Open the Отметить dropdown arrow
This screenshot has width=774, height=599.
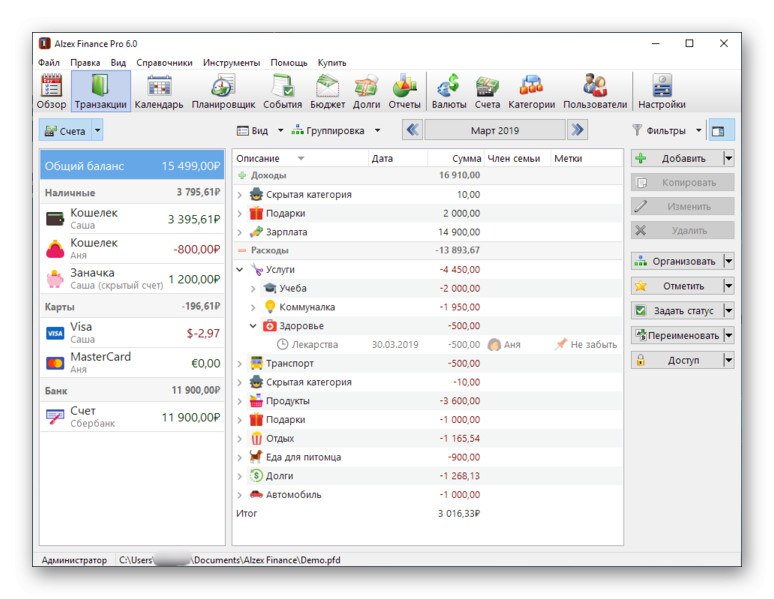[x=729, y=286]
